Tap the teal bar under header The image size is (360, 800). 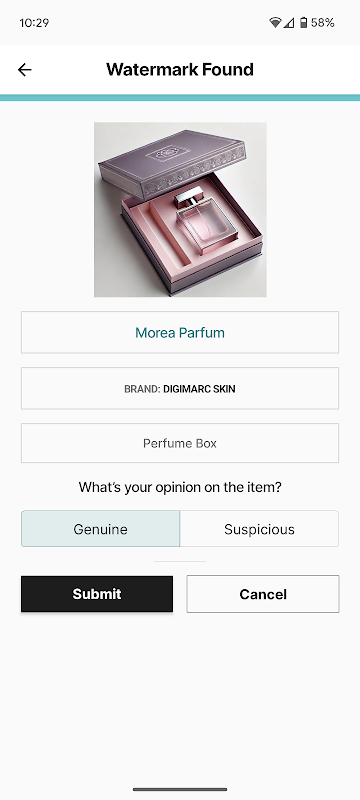click(x=180, y=97)
